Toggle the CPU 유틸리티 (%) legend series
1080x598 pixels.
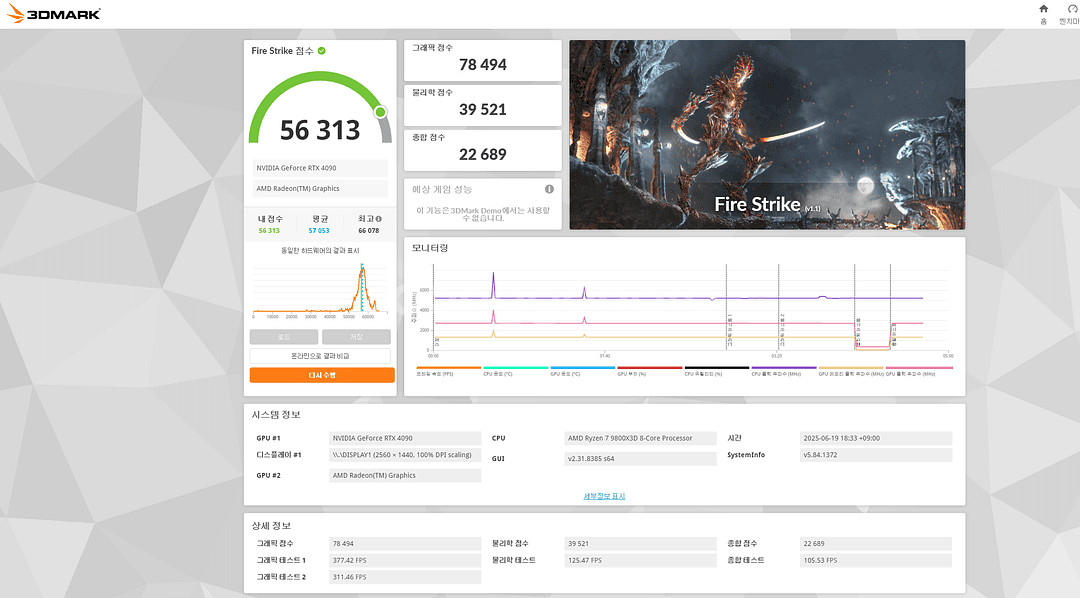[x=716, y=371]
